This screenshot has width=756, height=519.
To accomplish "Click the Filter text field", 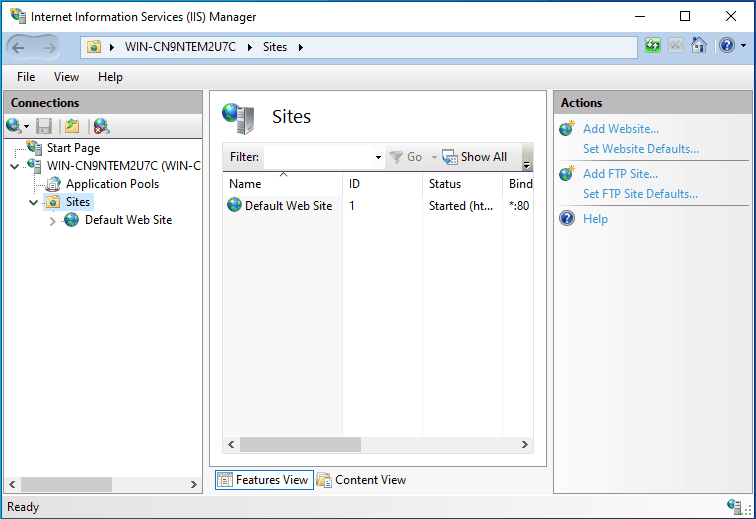I will [x=318, y=157].
